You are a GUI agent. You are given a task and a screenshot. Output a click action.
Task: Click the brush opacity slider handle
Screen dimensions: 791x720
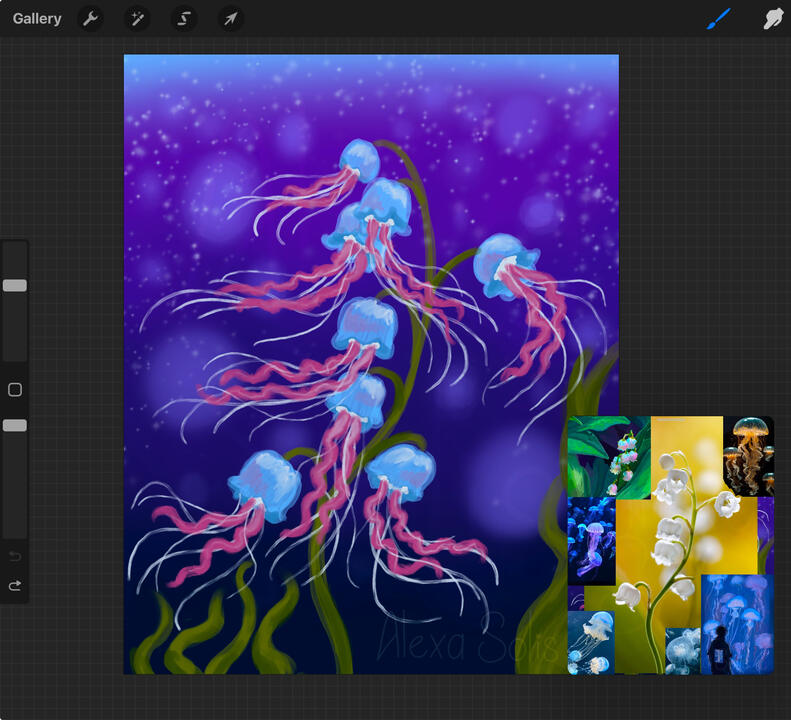click(x=14, y=425)
